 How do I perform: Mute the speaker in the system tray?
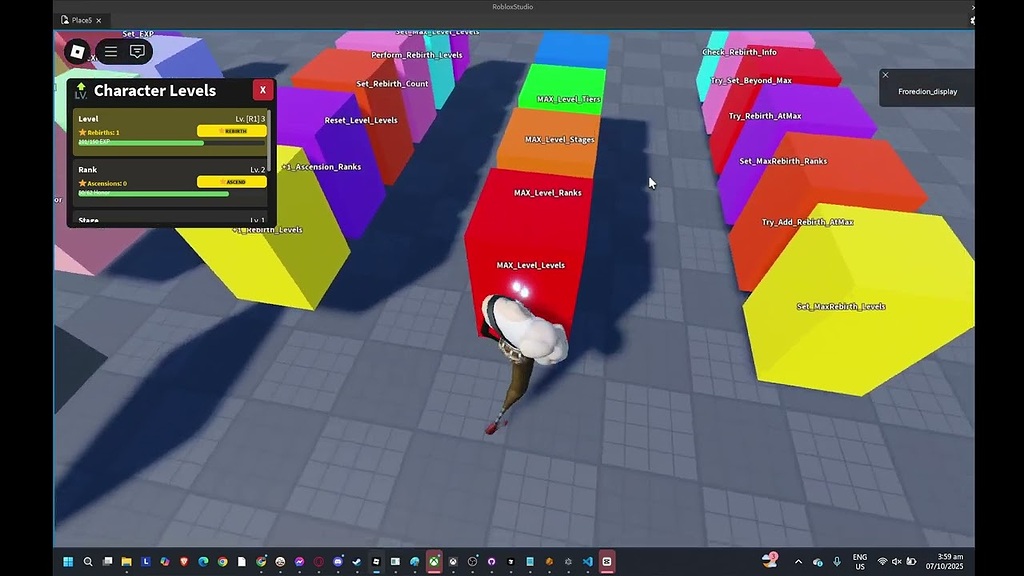pos(898,562)
